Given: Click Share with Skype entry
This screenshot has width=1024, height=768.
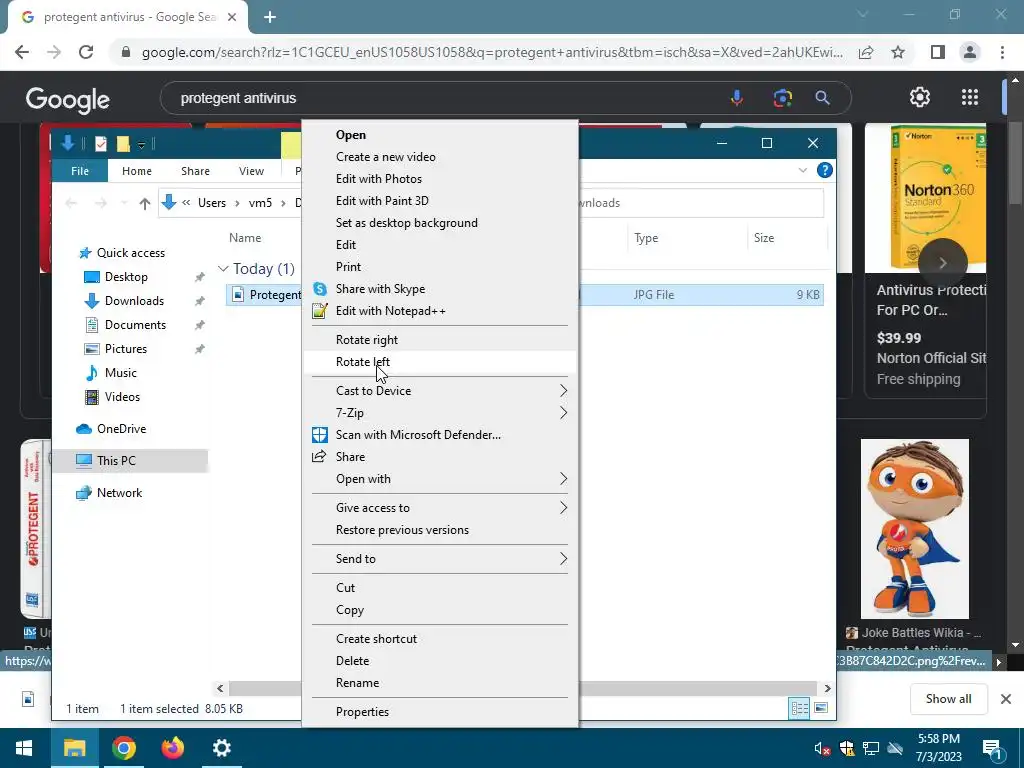Looking at the screenshot, I should tap(440, 289).
